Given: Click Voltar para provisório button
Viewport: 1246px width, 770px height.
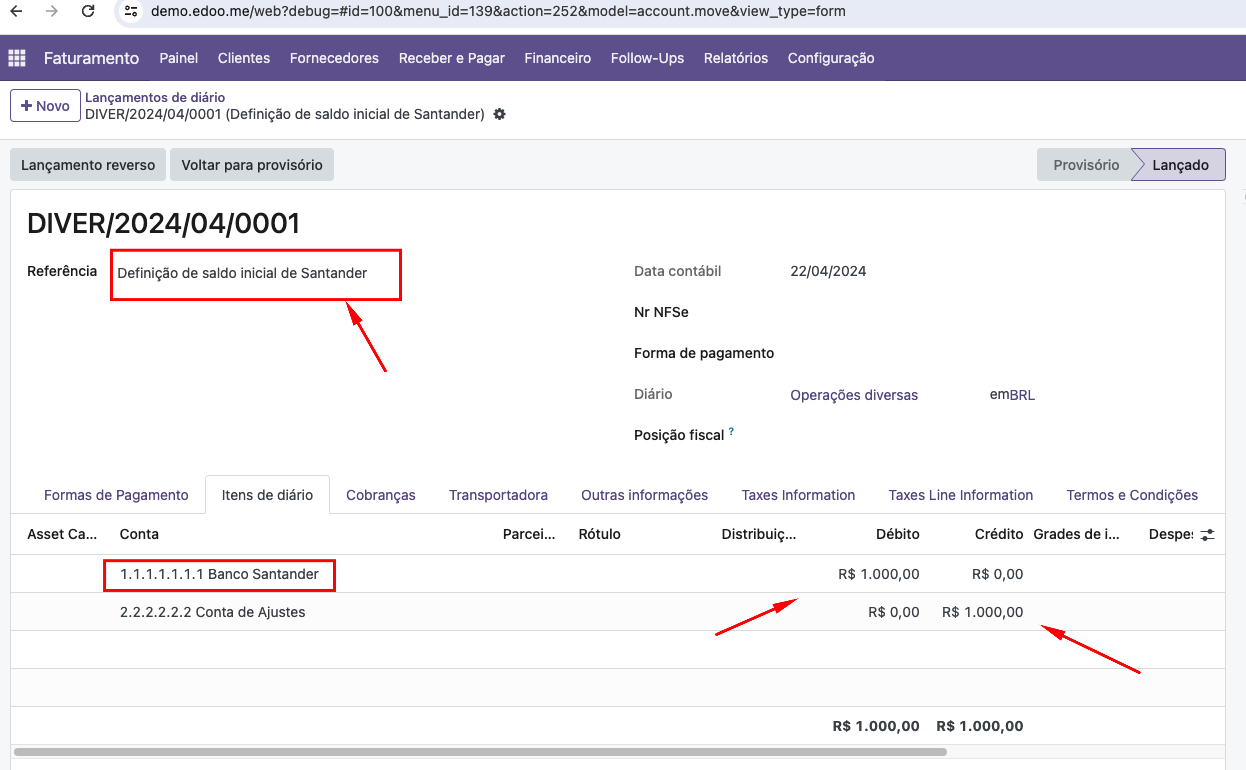Looking at the screenshot, I should (x=252, y=165).
